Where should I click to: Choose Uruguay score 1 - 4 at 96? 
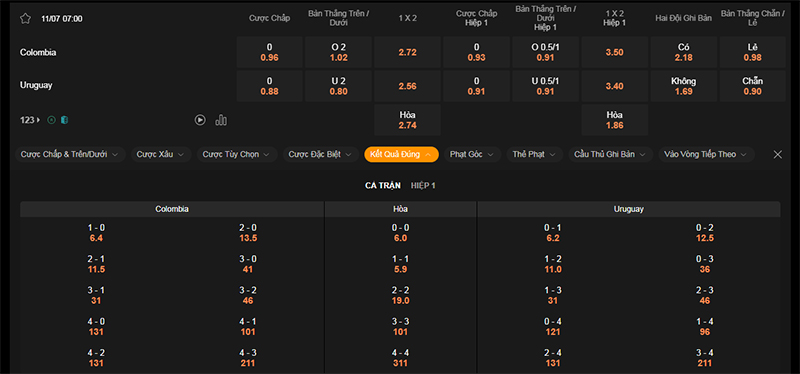705,327
